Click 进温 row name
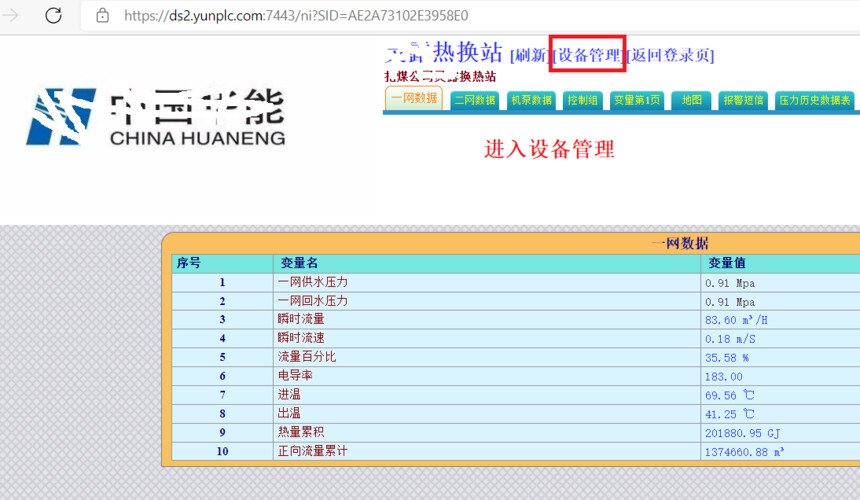The image size is (860, 500). pos(289,395)
